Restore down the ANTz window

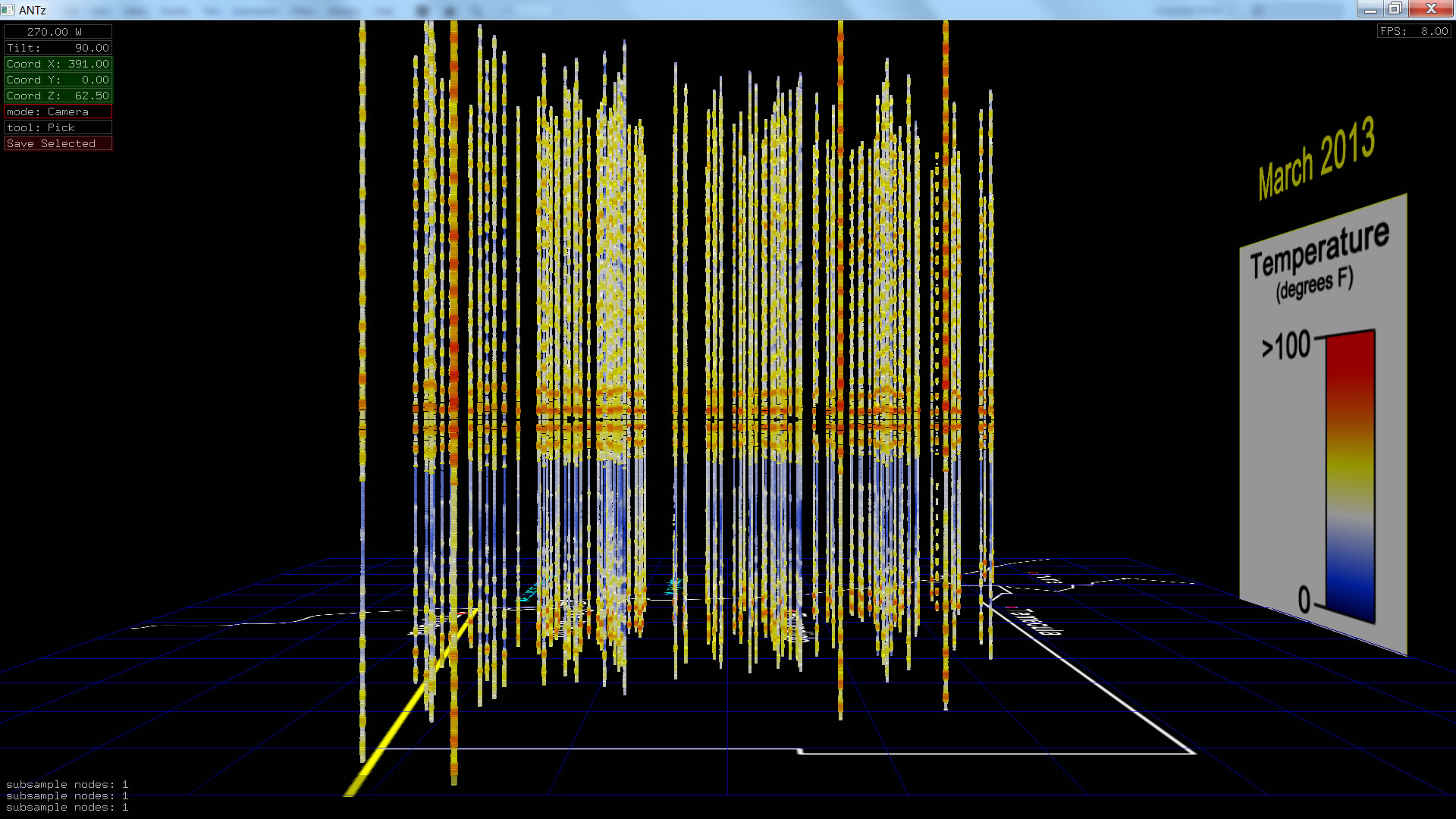1395,9
